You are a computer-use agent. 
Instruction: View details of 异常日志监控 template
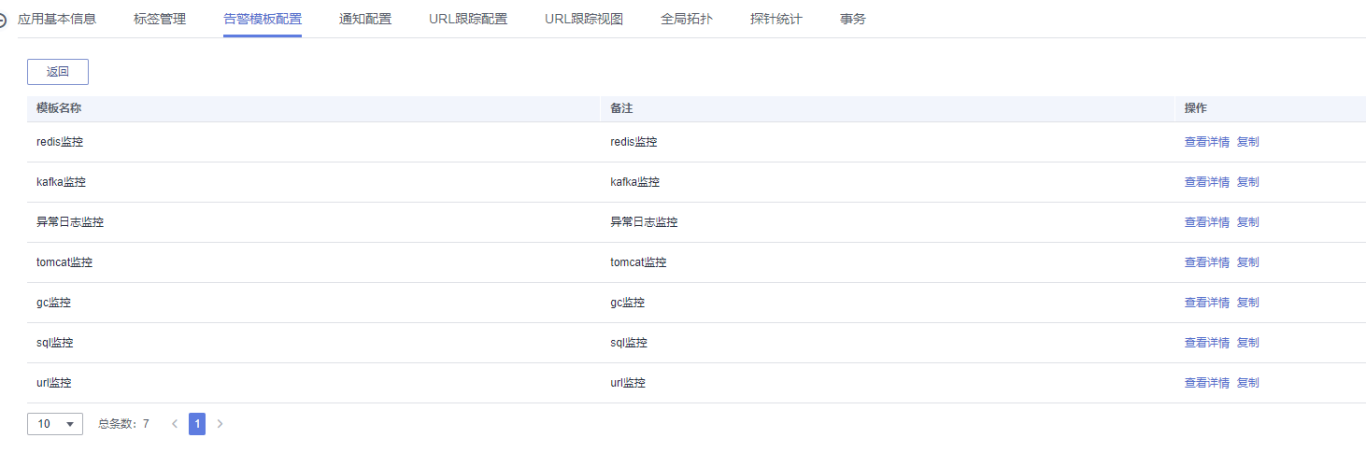(1207, 222)
